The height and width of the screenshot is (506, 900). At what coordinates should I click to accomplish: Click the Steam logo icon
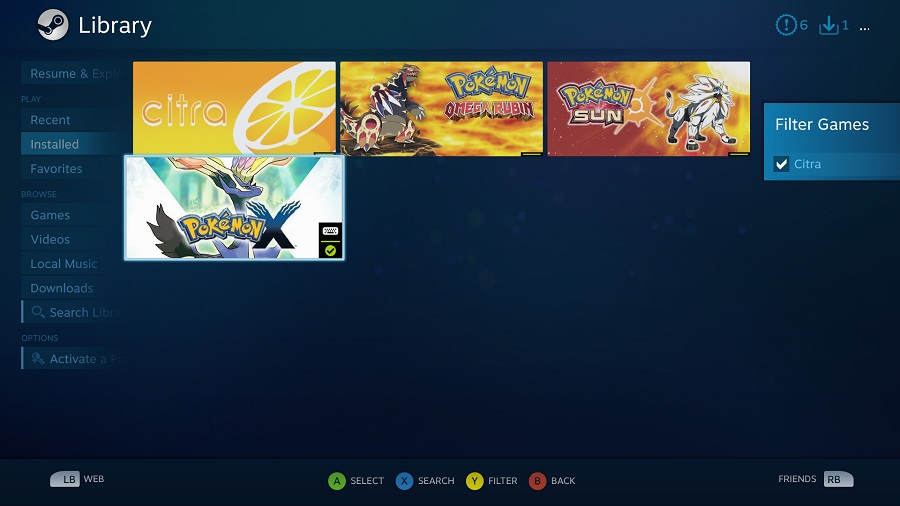point(53,25)
